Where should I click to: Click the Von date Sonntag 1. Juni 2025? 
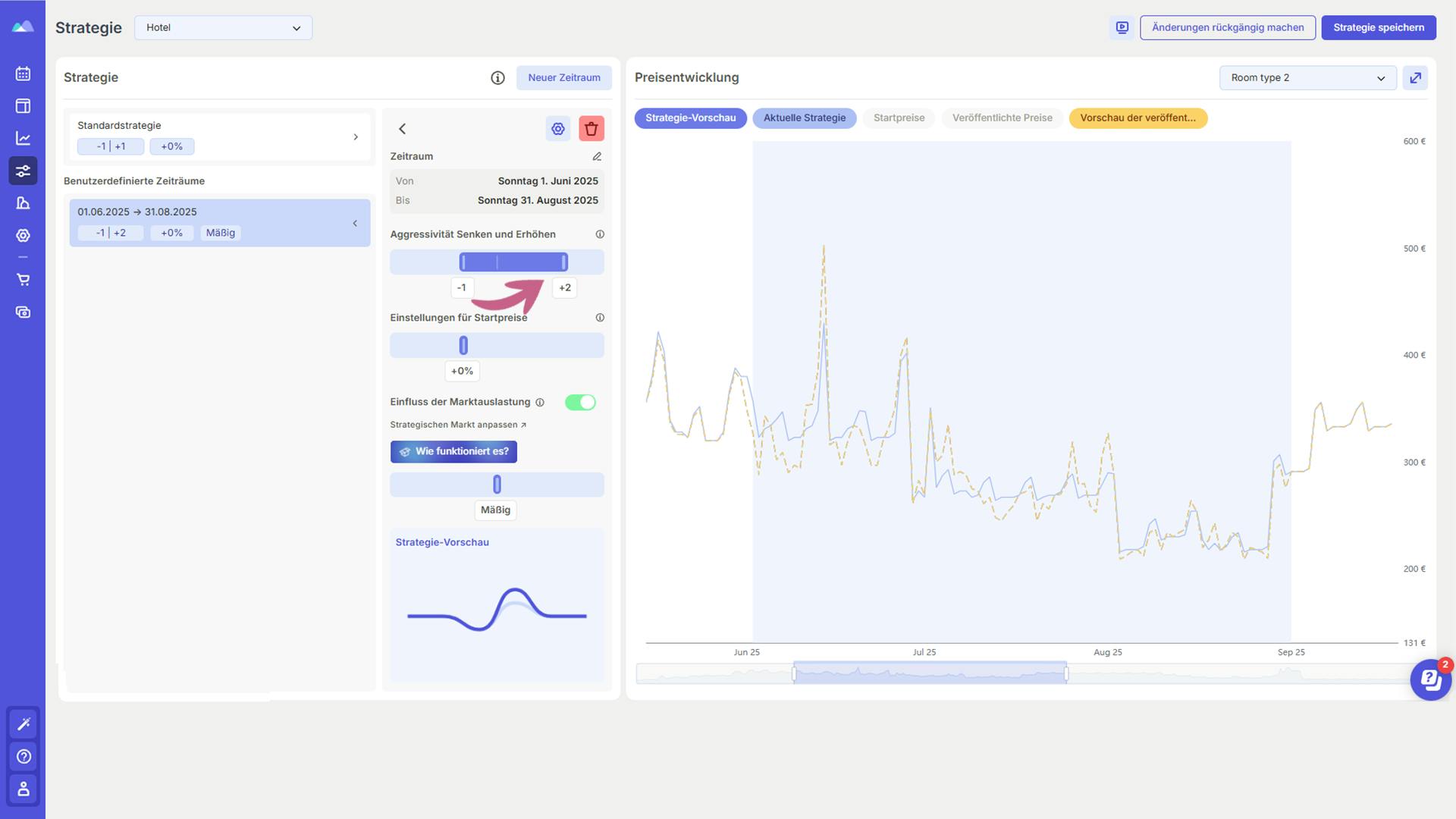tap(548, 181)
